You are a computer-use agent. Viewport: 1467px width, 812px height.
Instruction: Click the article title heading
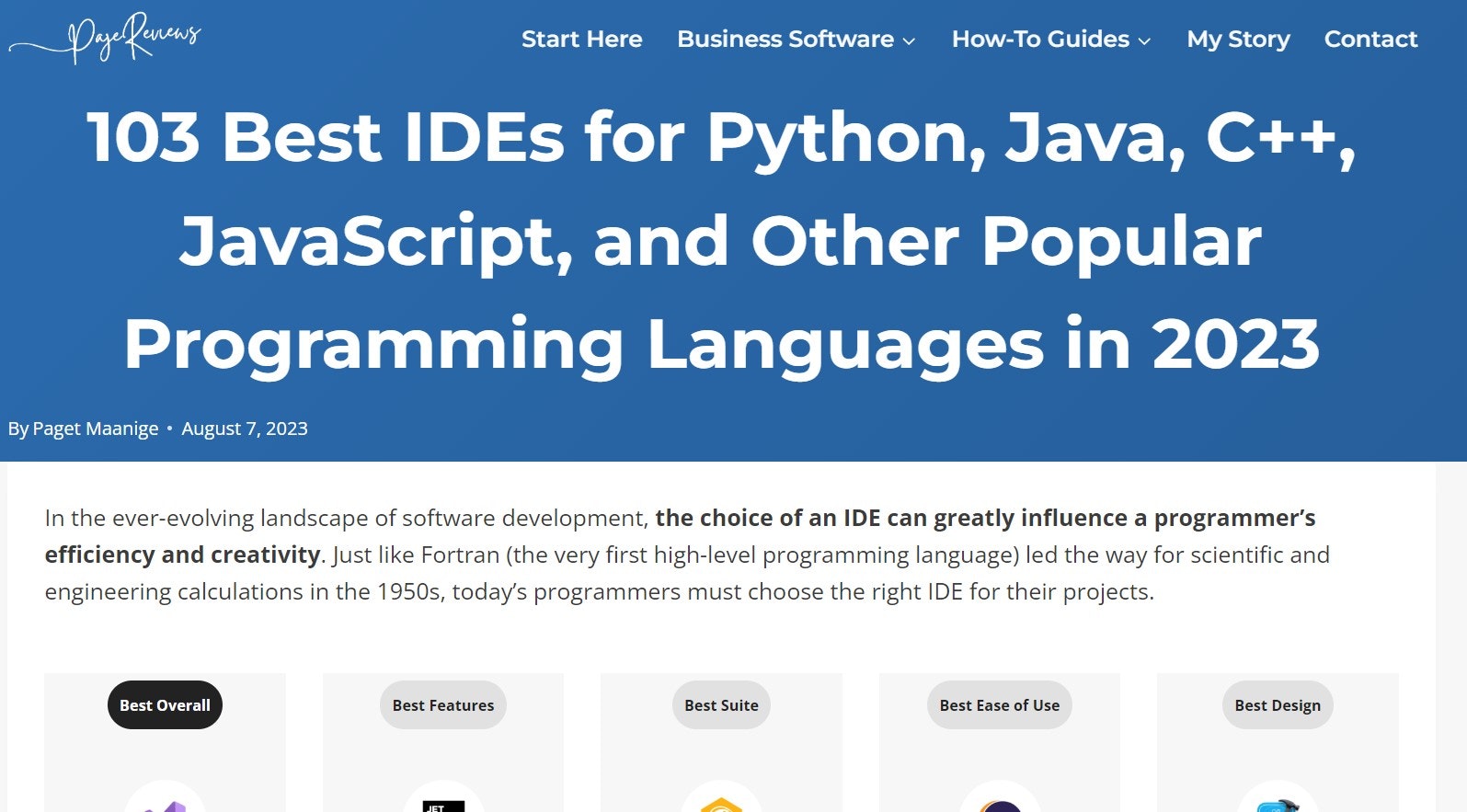point(722,241)
